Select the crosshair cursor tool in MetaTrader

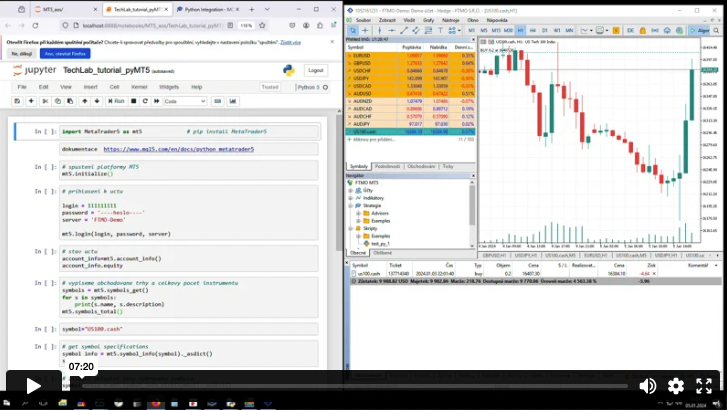click(x=365, y=30)
